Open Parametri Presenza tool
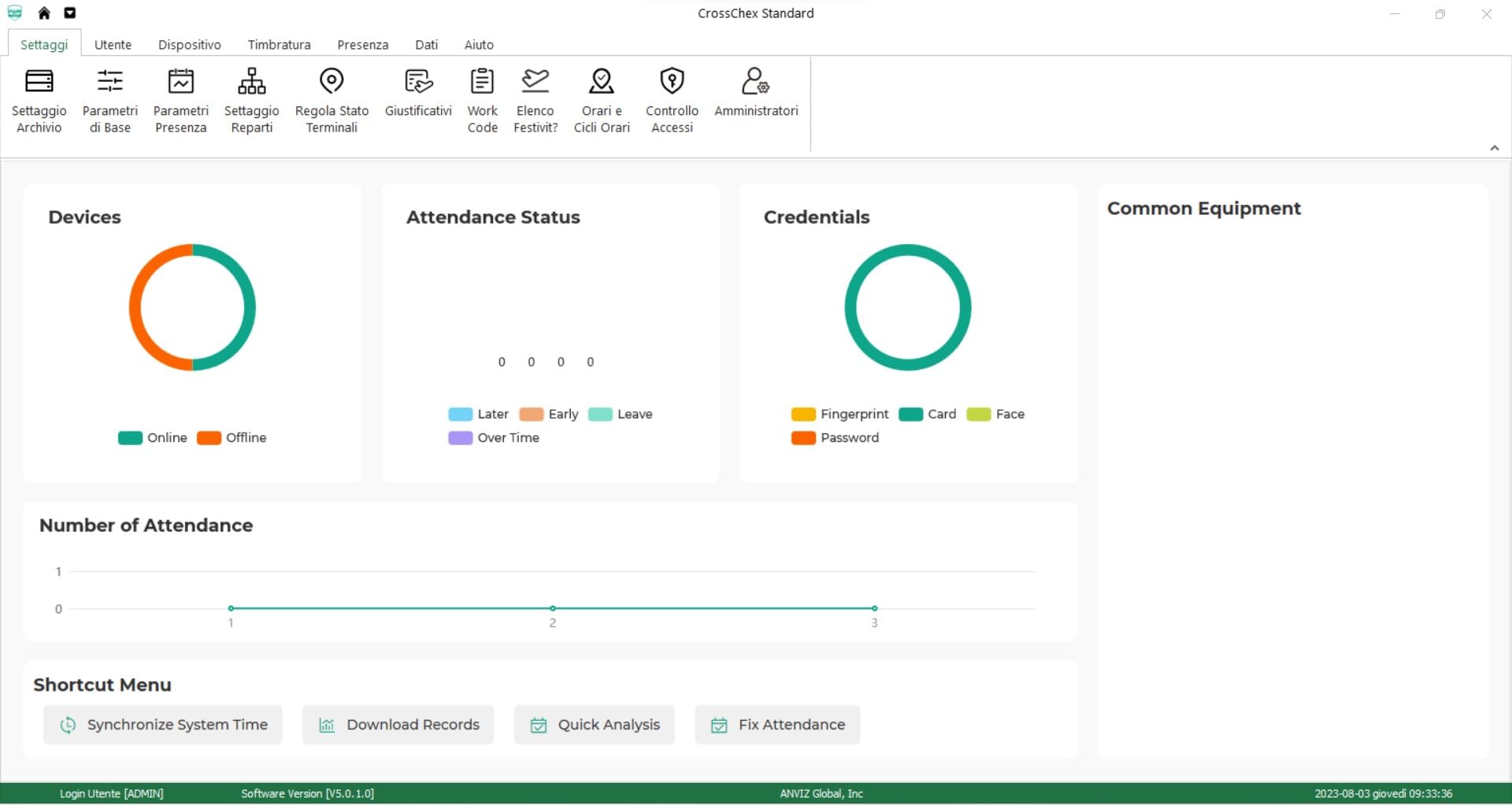 click(181, 102)
